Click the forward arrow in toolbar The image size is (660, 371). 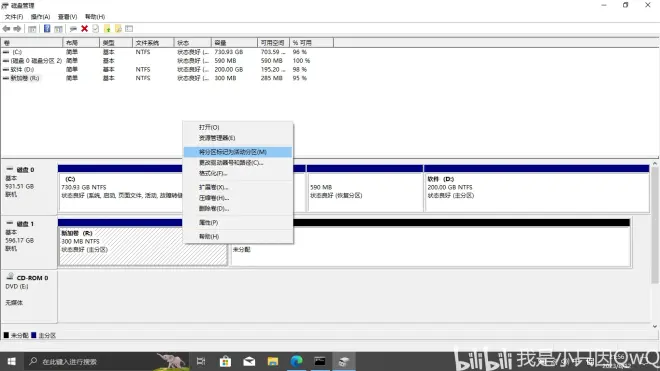[x=17, y=29]
